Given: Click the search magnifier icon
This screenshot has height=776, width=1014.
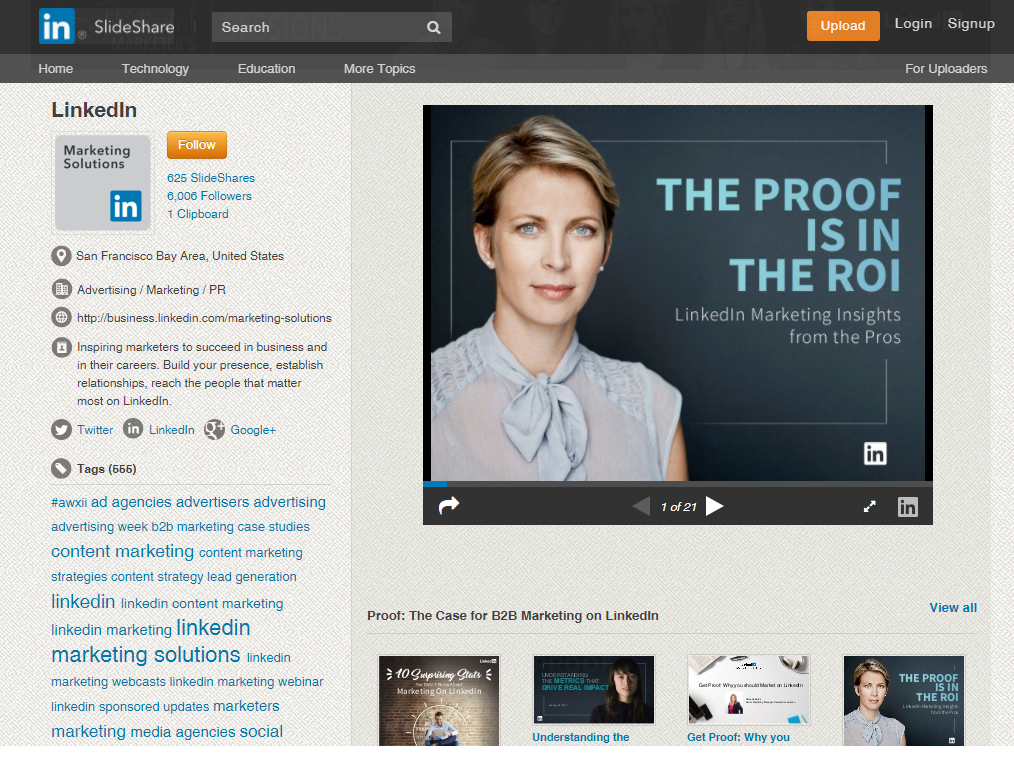Looking at the screenshot, I should click(433, 27).
